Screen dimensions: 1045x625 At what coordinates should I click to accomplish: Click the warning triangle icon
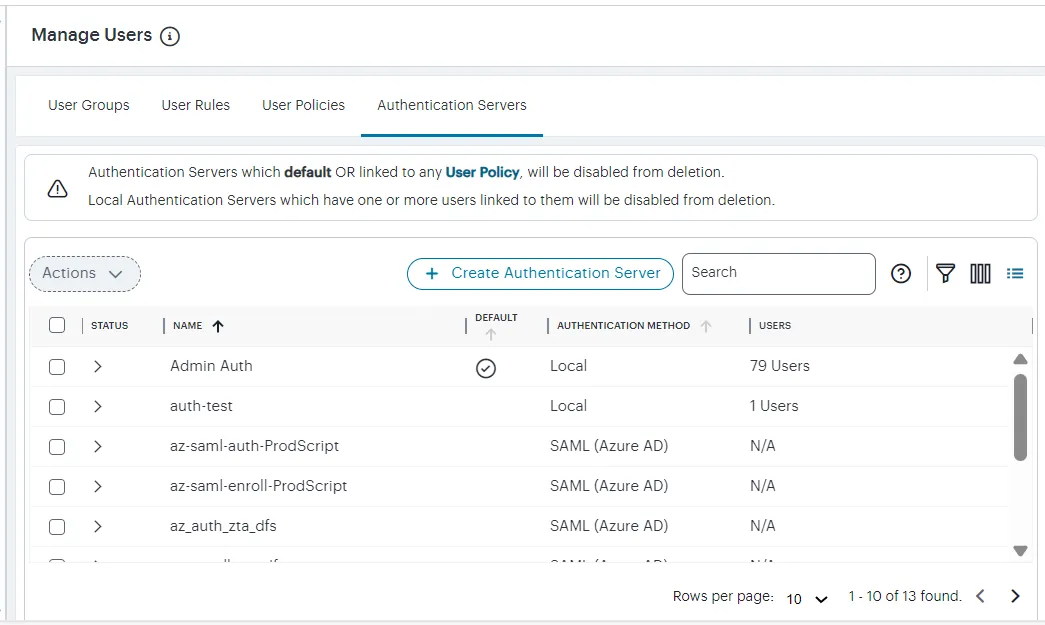tap(57, 189)
